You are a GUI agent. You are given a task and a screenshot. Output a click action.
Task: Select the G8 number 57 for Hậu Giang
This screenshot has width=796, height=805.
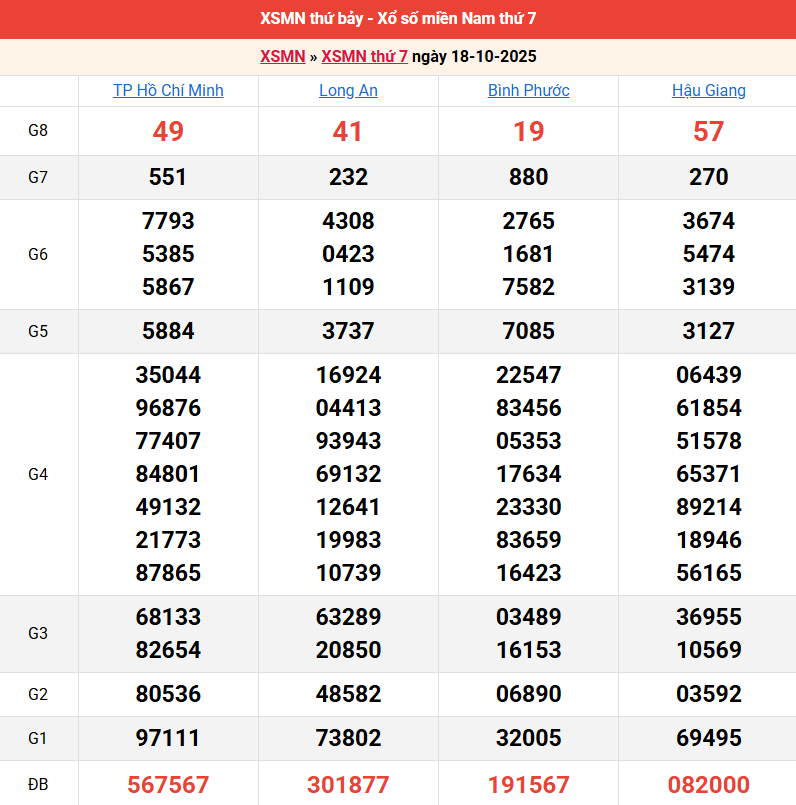(x=708, y=131)
